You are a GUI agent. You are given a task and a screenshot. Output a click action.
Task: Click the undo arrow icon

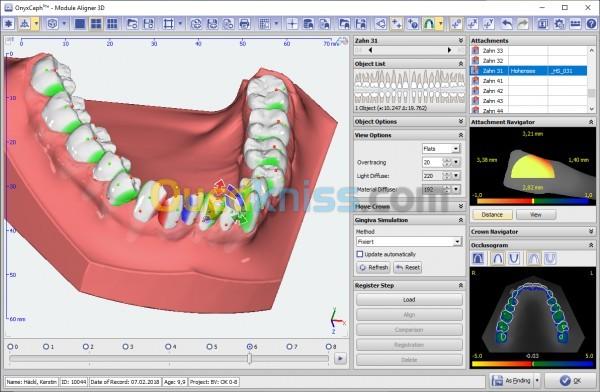(x=507, y=24)
